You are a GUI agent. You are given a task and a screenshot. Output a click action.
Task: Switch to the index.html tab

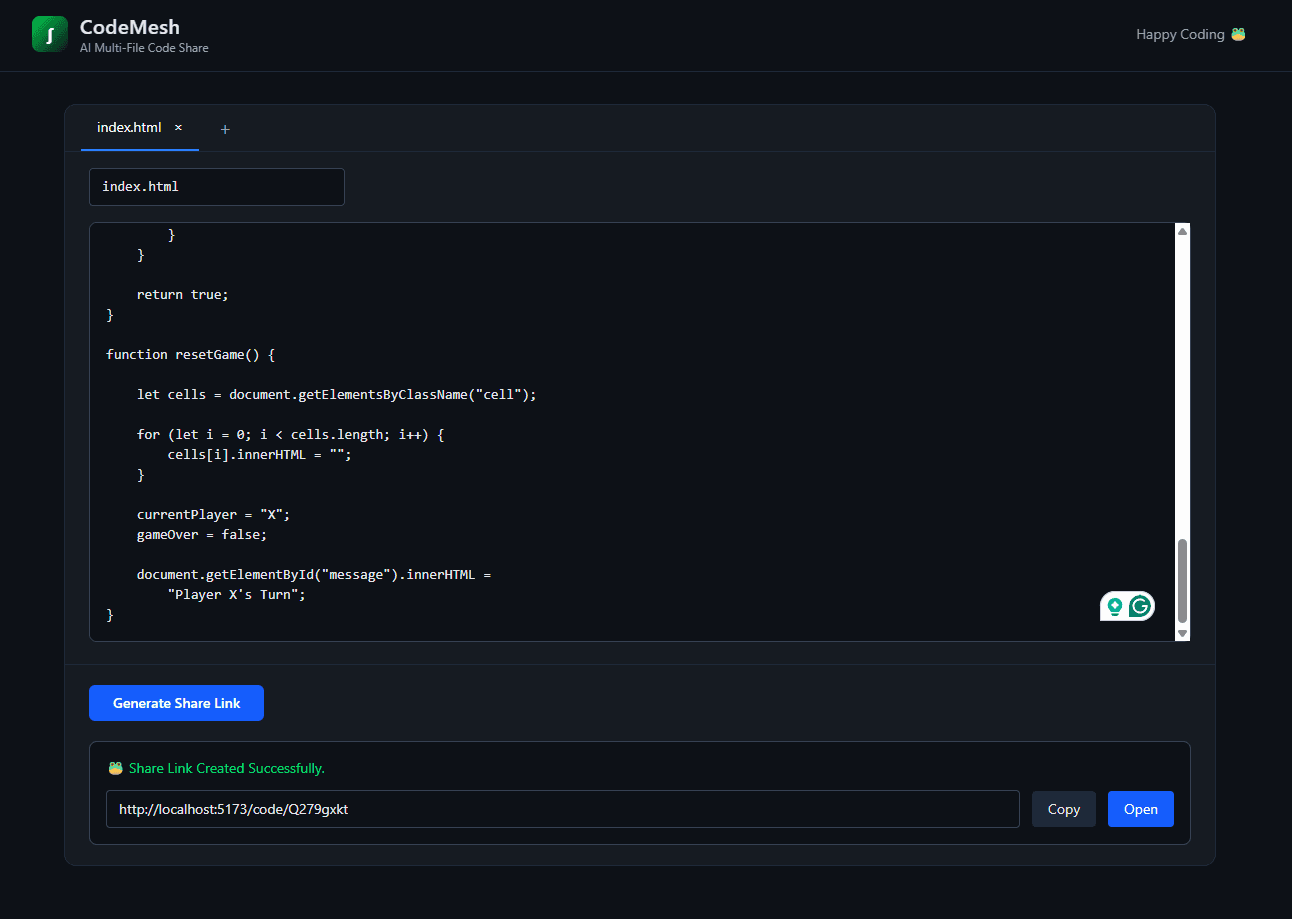pos(128,127)
